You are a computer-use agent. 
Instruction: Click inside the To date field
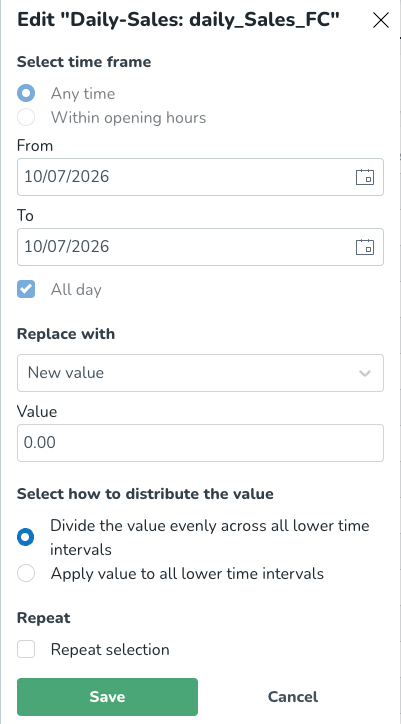(200, 247)
